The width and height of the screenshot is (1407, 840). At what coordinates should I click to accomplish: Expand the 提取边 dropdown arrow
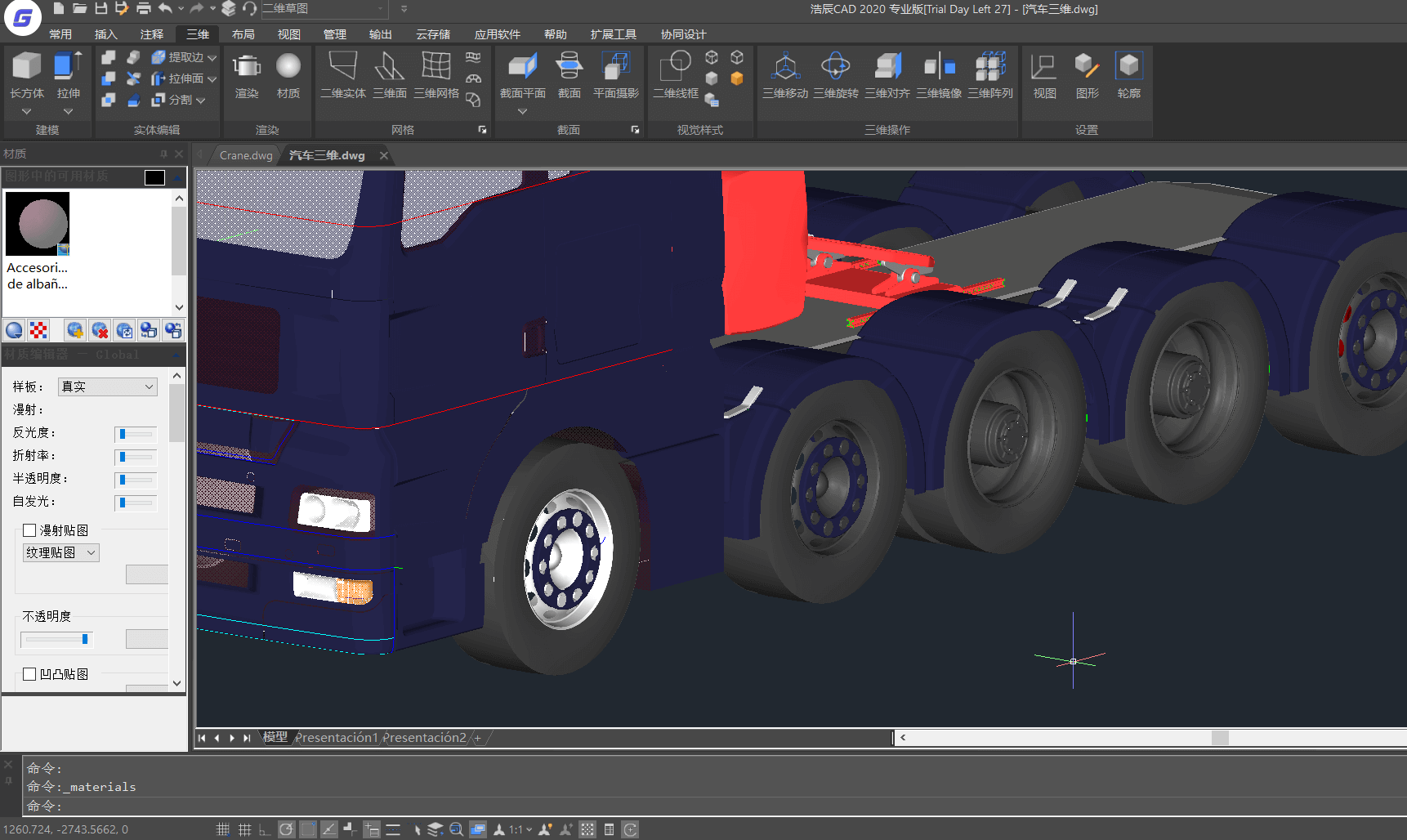pyautogui.click(x=212, y=58)
